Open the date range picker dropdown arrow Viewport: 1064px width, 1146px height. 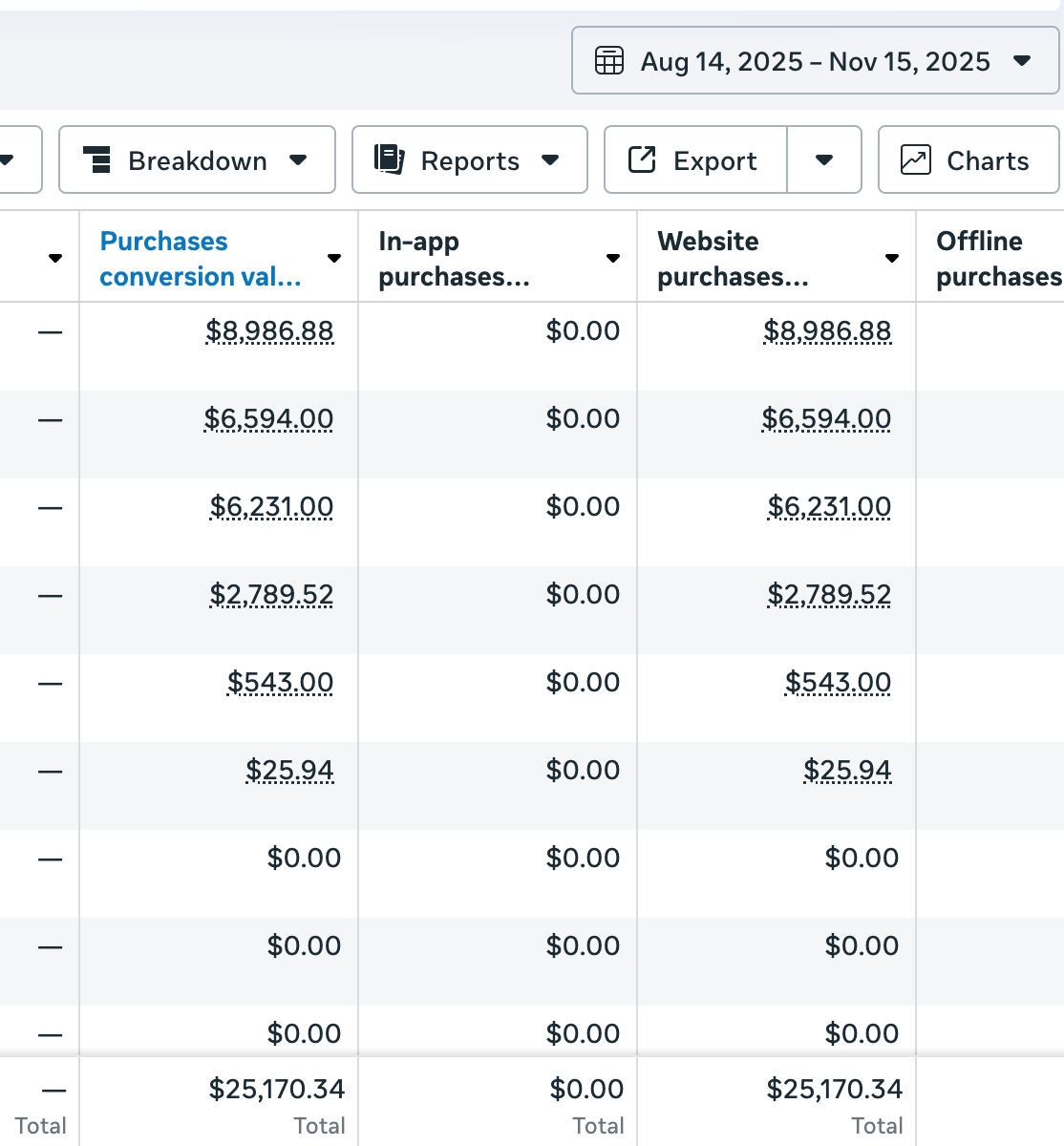point(1022,61)
